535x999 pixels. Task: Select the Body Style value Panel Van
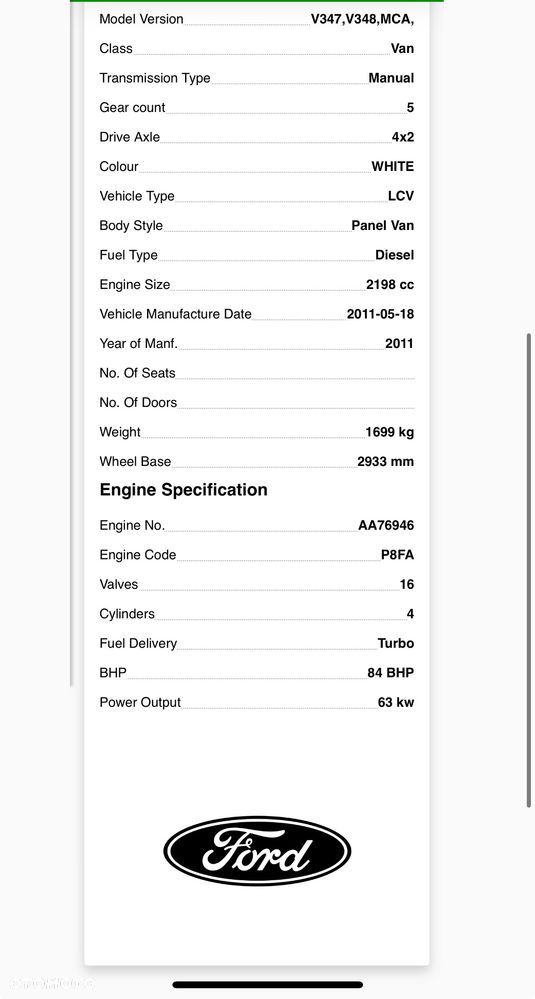tap(383, 226)
